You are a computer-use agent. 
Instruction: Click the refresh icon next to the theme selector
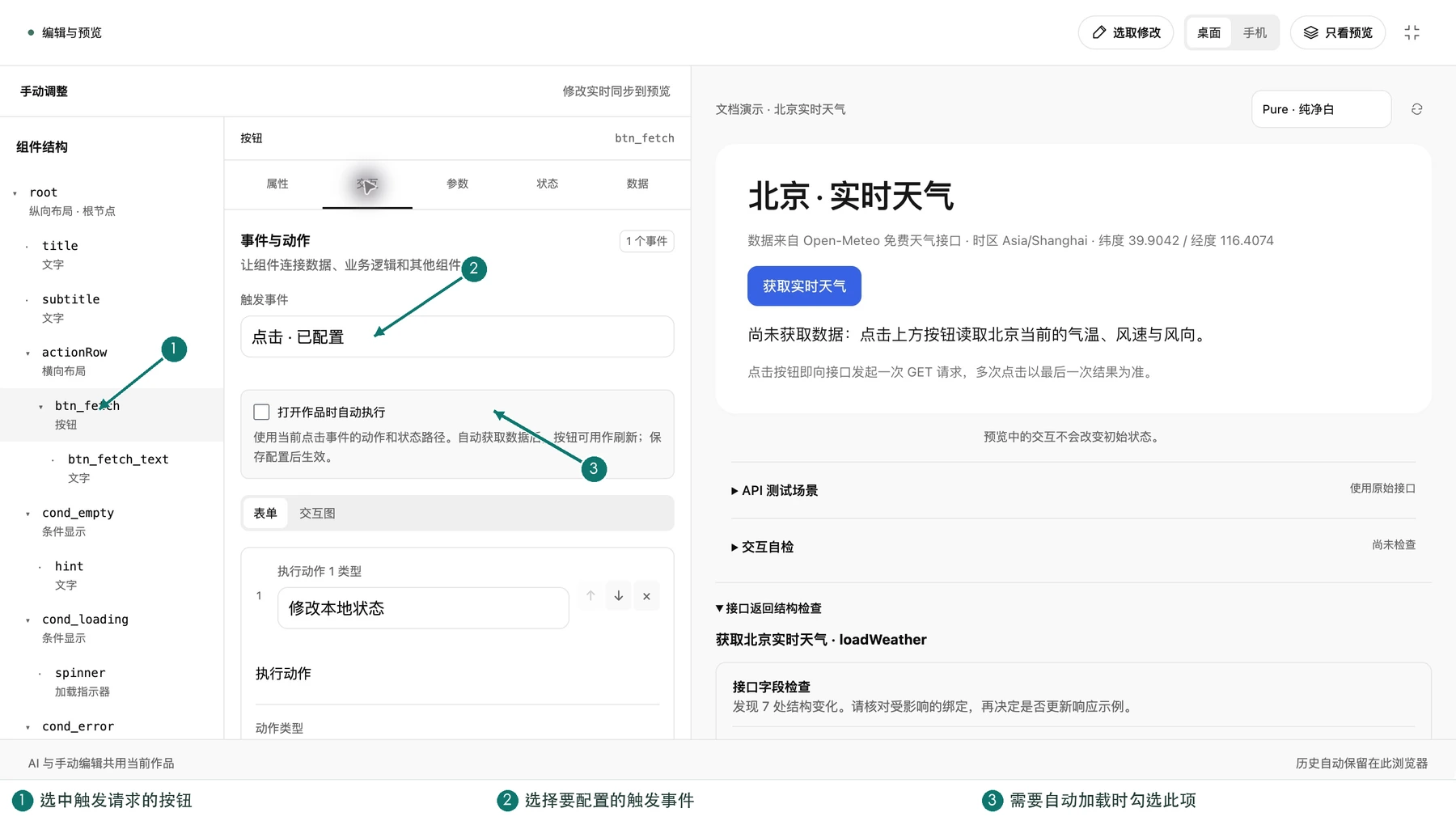coord(1416,109)
